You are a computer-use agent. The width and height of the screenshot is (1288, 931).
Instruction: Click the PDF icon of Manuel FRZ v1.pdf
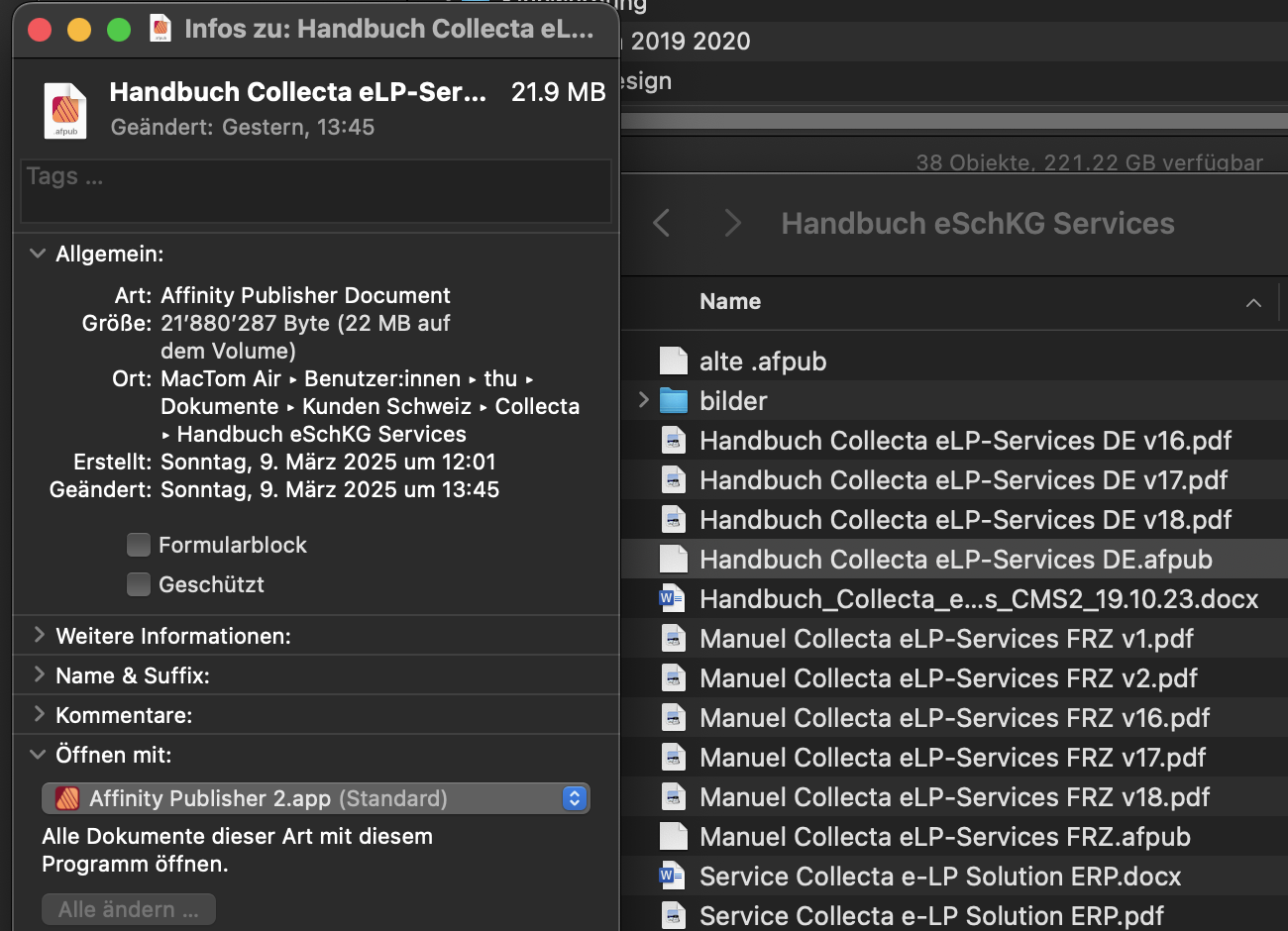pos(674,639)
